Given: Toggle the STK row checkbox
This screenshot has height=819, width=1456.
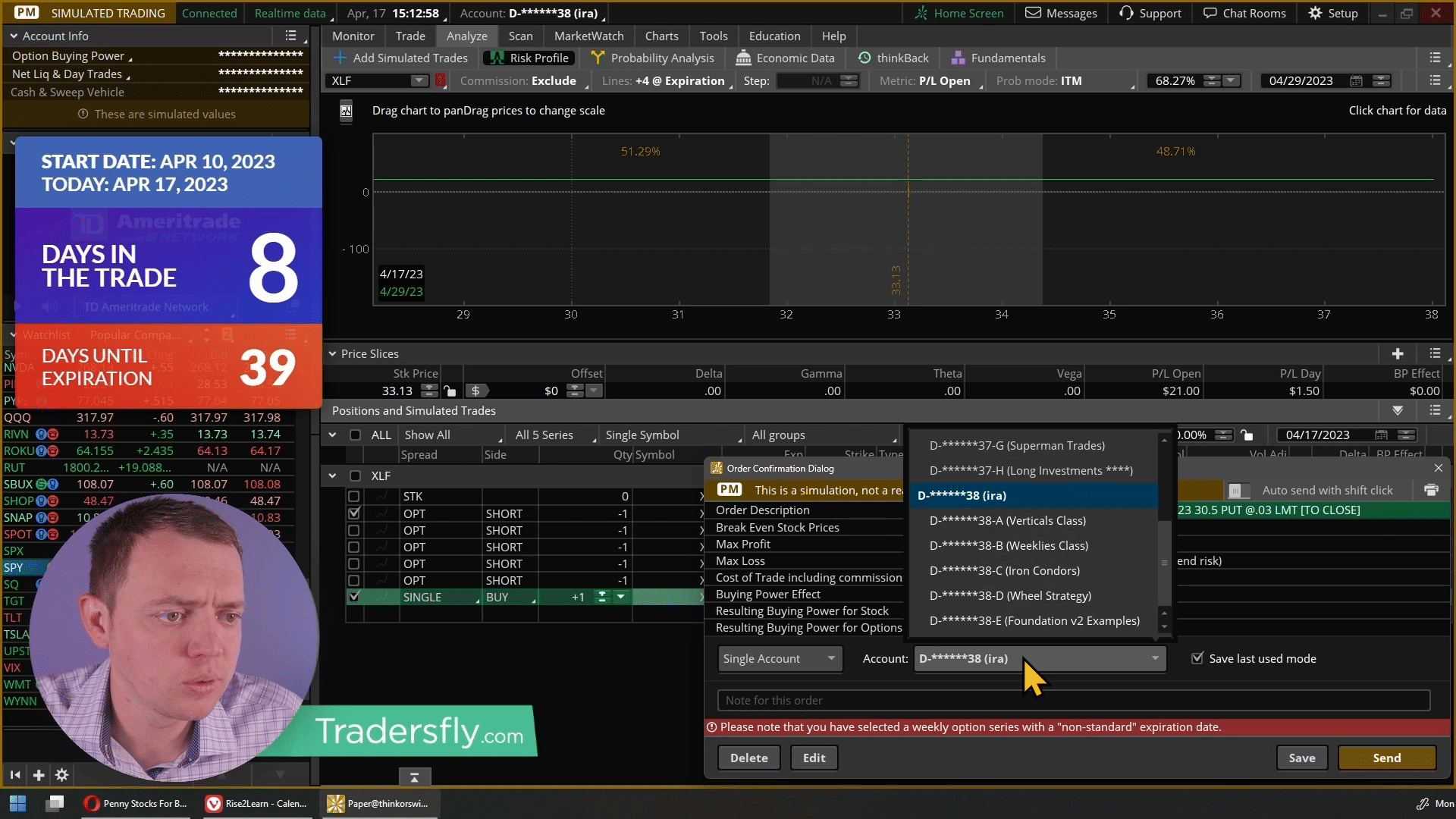Looking at the screenshot, I should click(353, 496).
